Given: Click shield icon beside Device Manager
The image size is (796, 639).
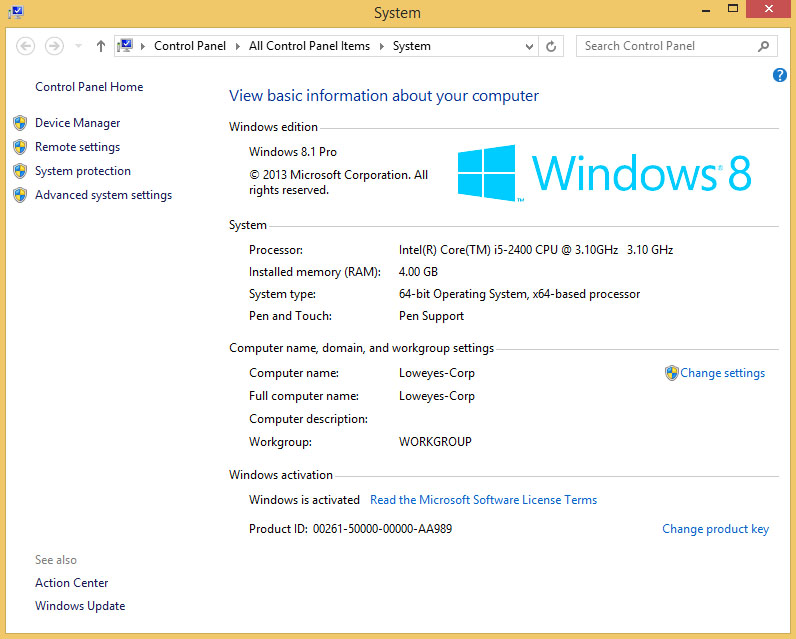Looking at the screenshot, I should point(20,123).
